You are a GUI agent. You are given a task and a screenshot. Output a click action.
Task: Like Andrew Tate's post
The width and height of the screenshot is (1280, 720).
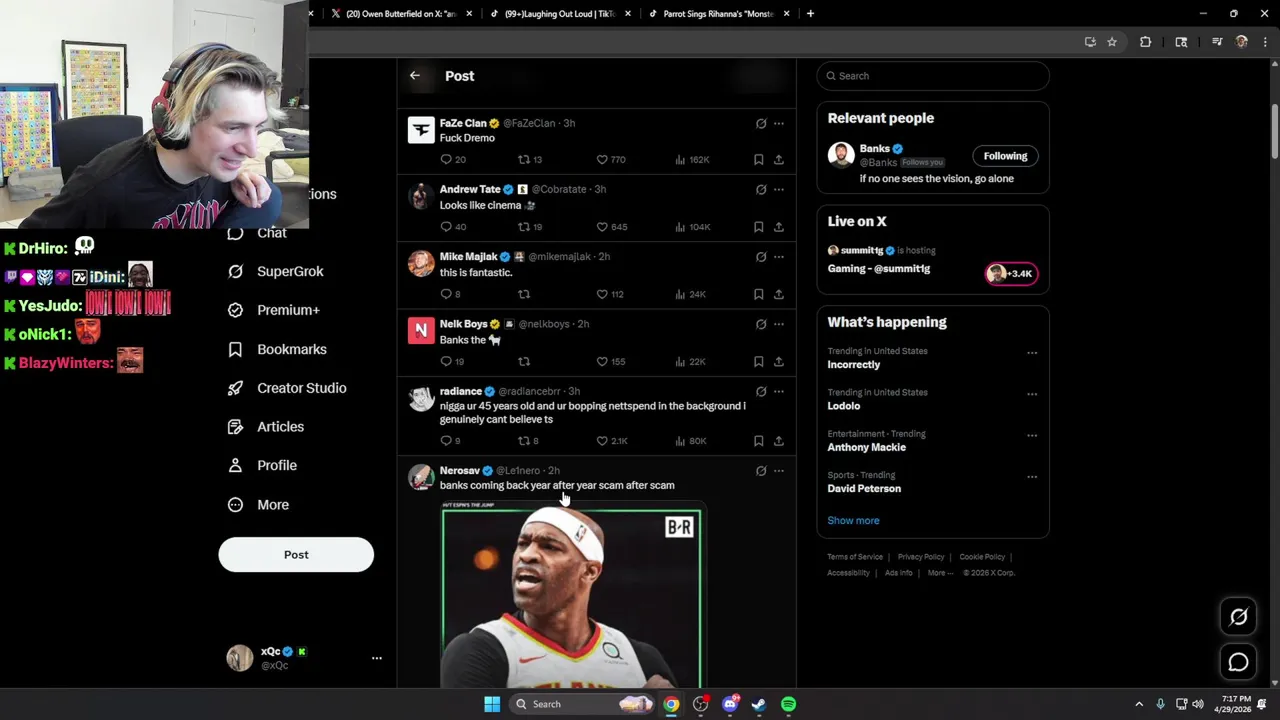602,227
